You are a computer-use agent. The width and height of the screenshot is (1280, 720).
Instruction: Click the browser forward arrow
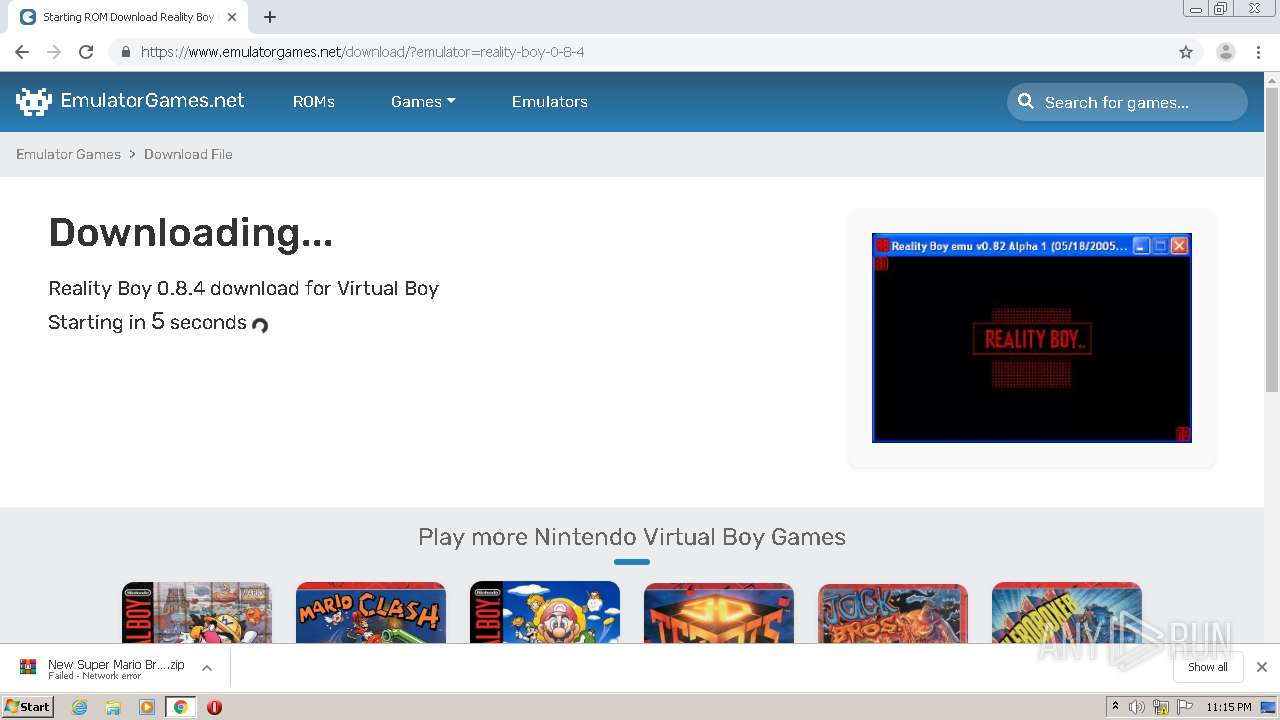(54, 52)
